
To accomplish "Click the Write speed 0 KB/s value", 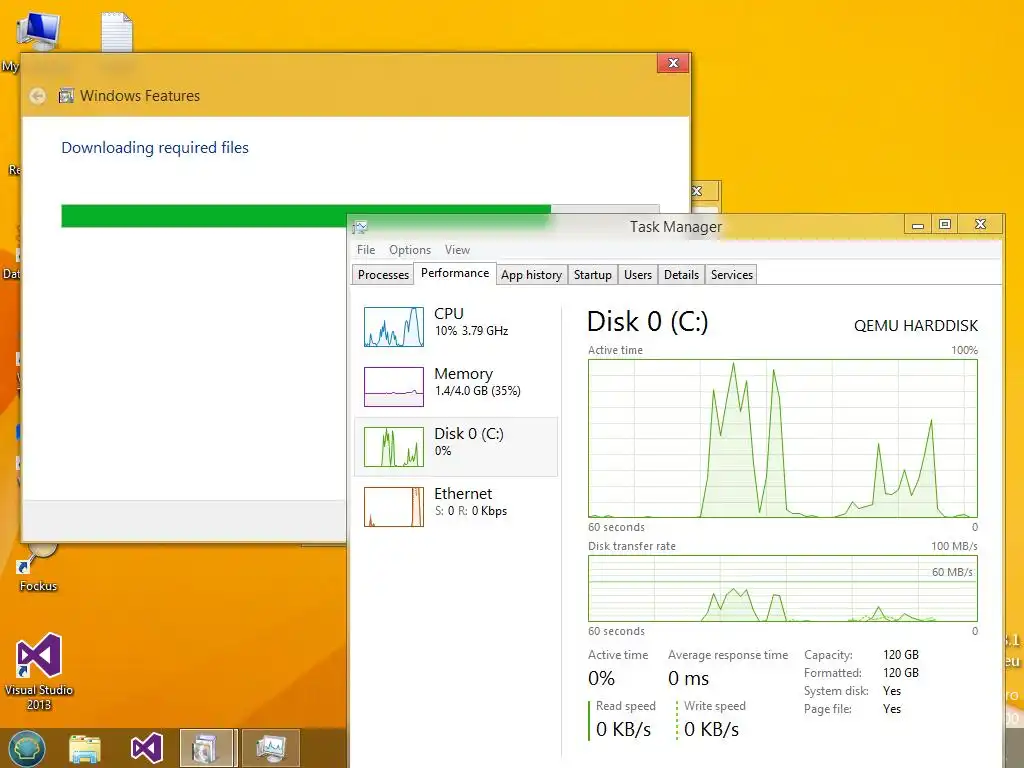I will [x=711, y=729].
